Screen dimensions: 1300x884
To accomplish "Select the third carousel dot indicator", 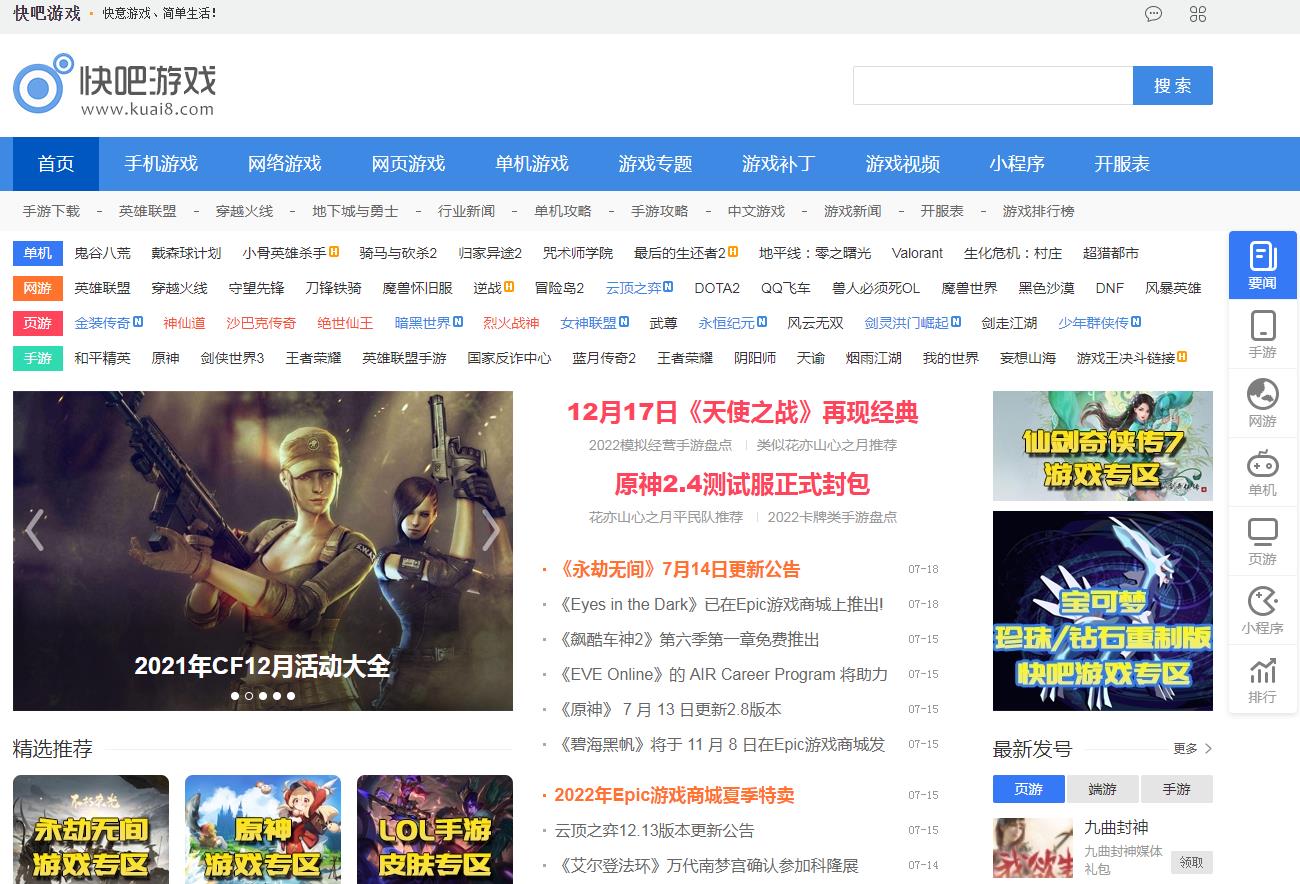I will click(x=263, y=695).
